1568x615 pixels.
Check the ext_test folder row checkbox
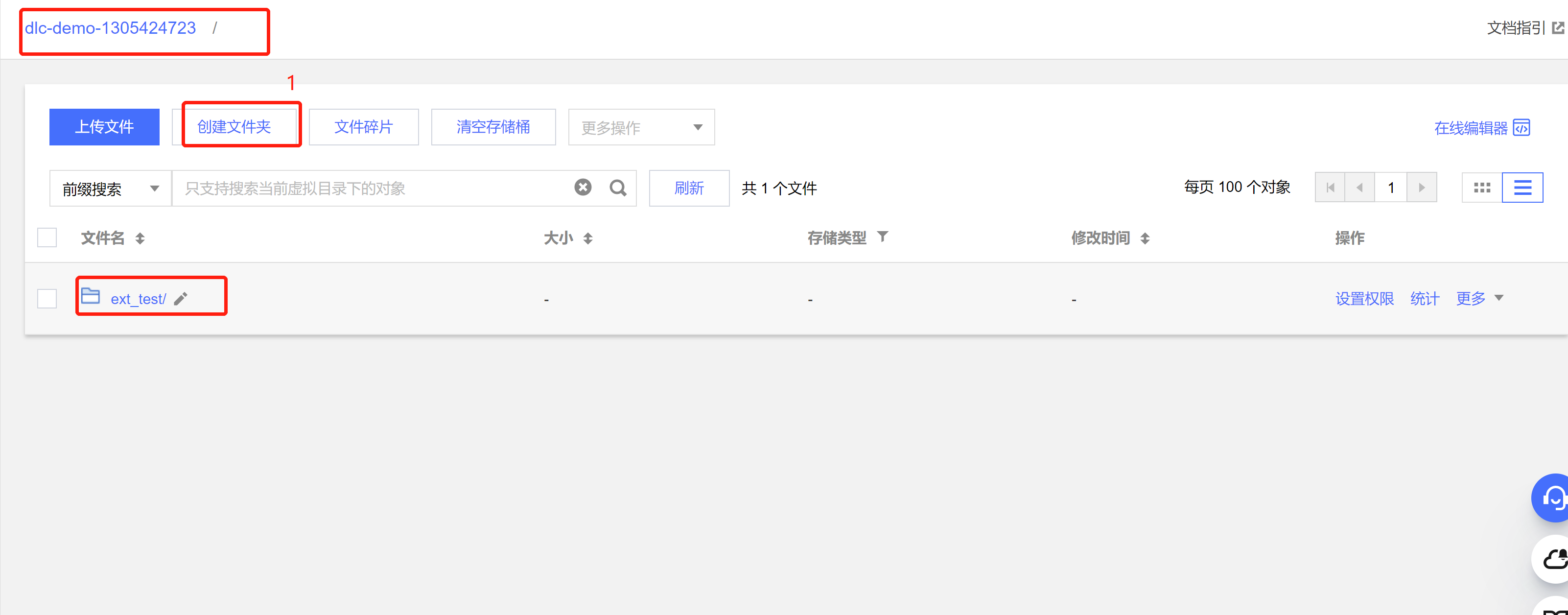(47, 299)
